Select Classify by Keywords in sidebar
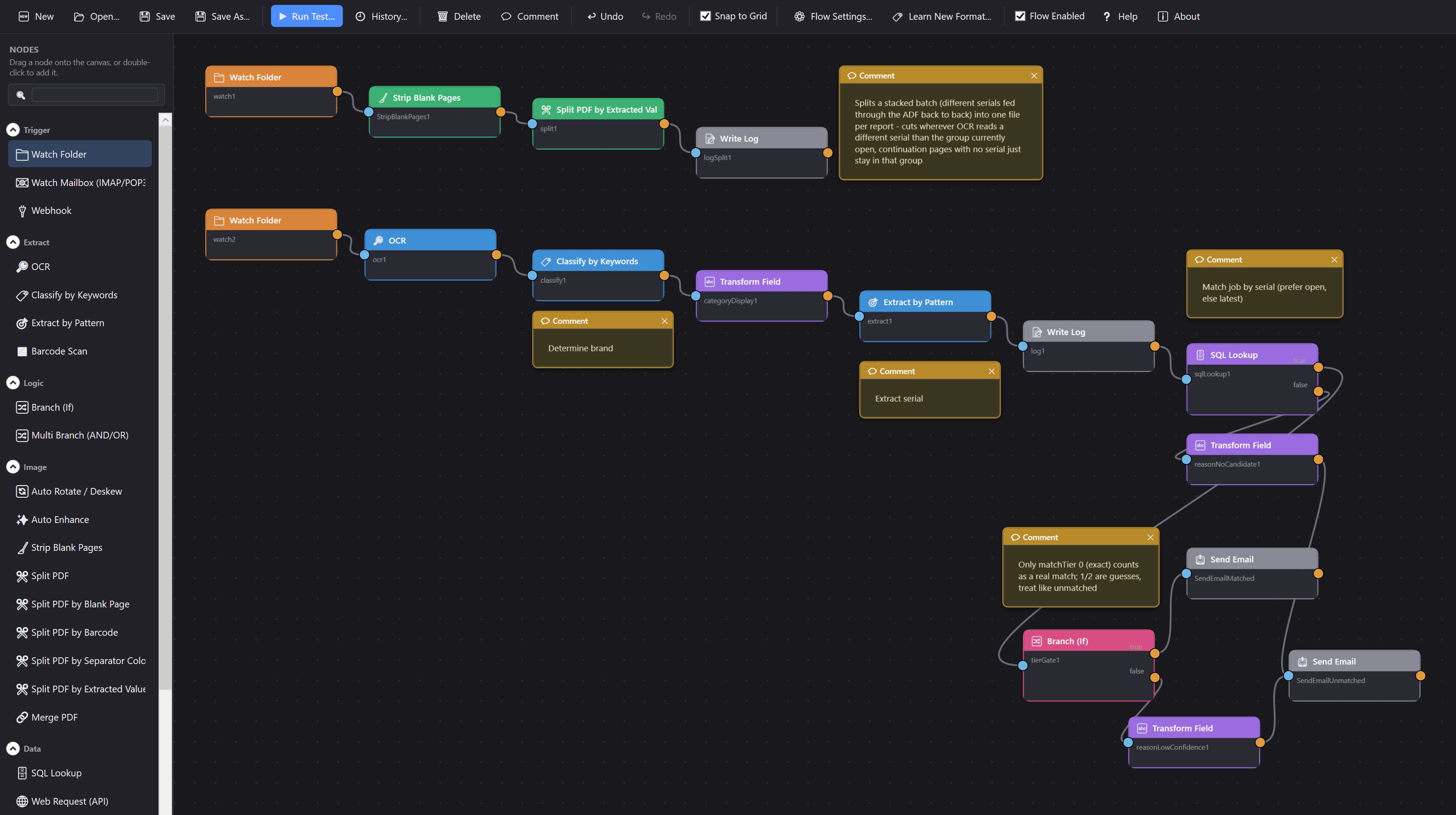Image resolution: width=1456 pixels, height=815 pixels. coord(80,295)
